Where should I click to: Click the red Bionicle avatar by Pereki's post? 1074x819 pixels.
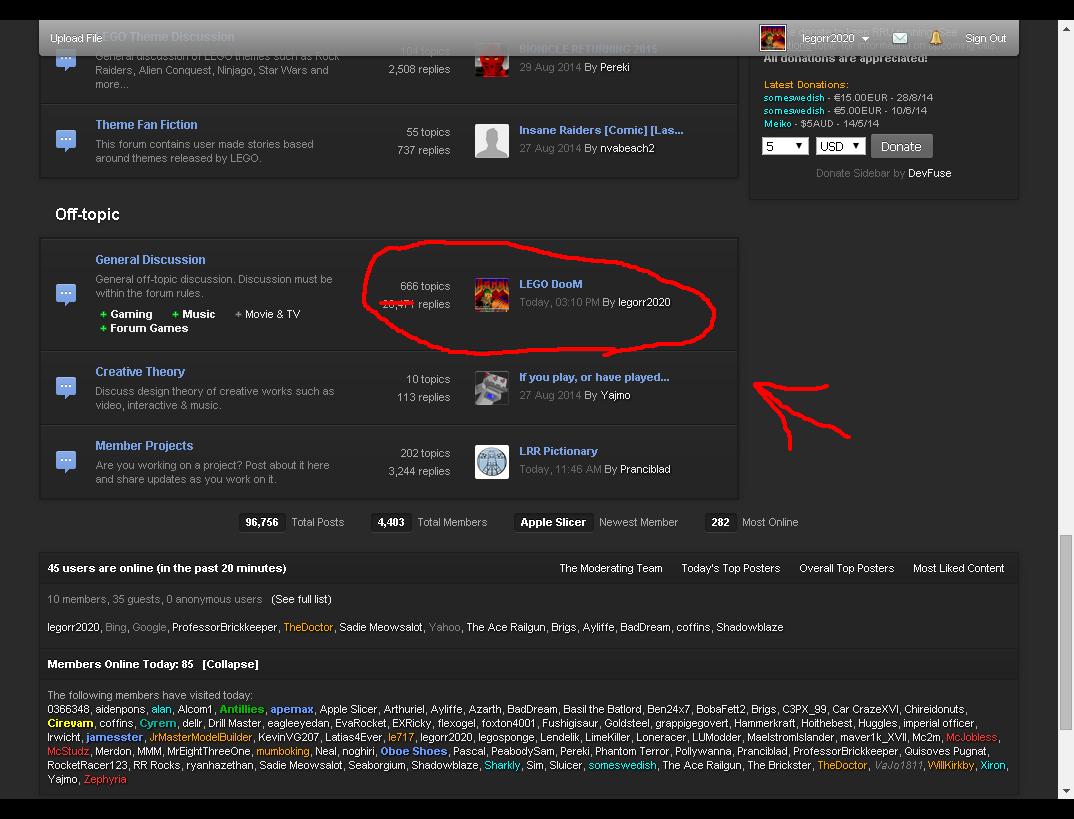(x=492, y=62)
